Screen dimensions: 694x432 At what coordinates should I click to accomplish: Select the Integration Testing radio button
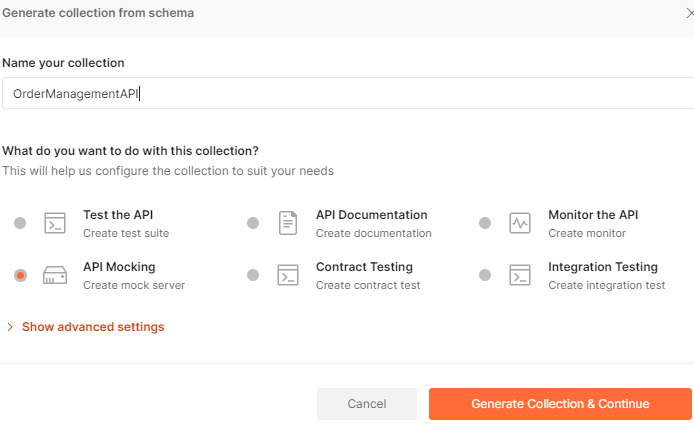tap(485, 275)
